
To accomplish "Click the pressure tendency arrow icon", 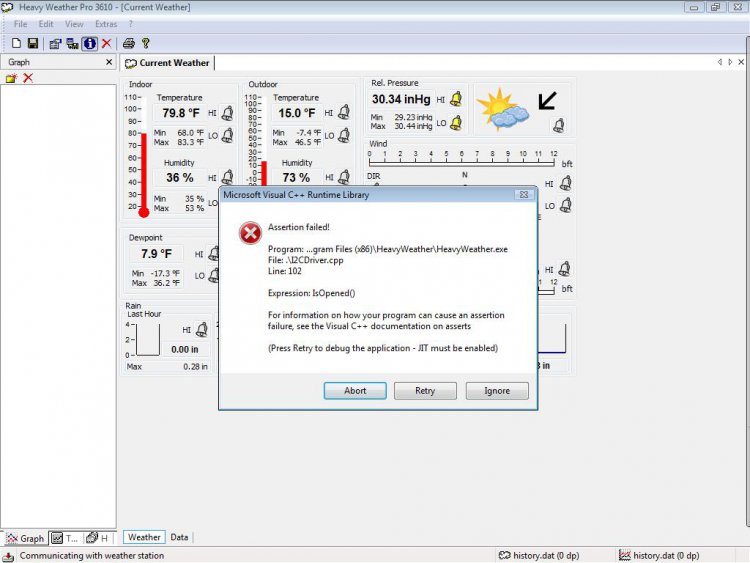I will click(x=548, y=100).
